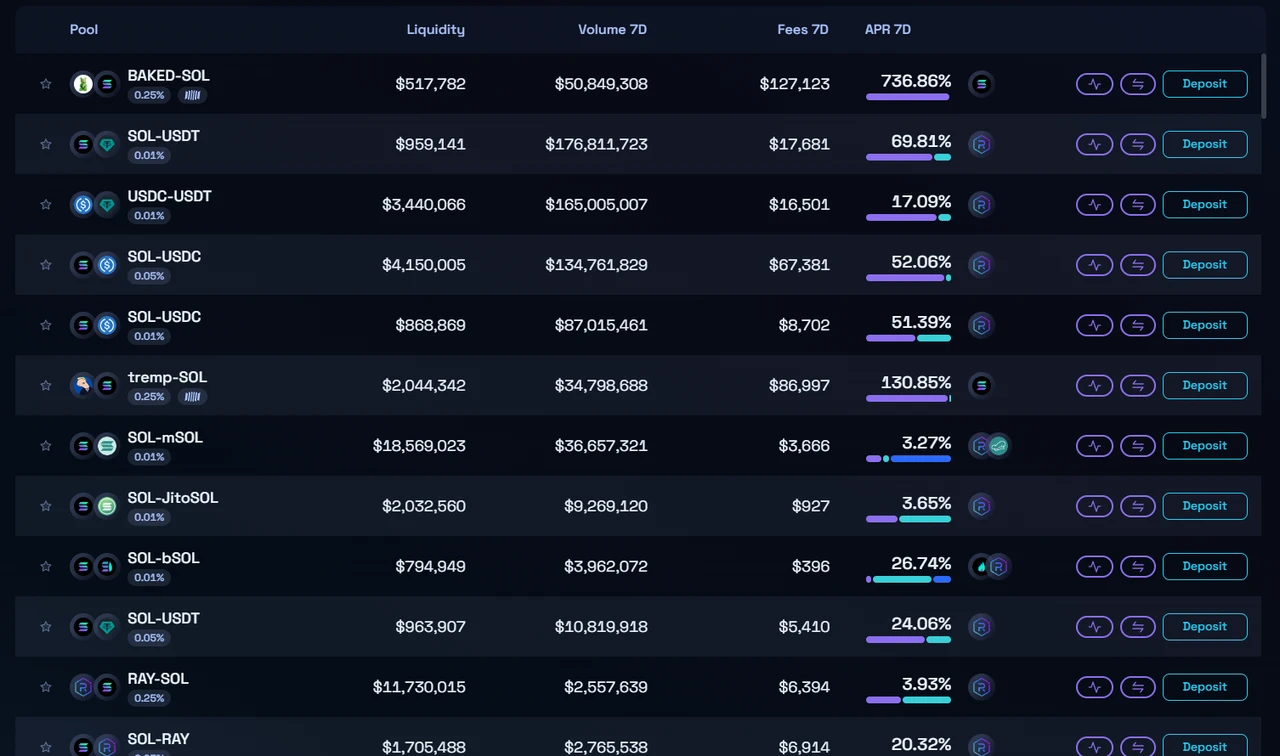
Task: Click the swap icon for SOL-bSOL
Action: point(1138,566)
